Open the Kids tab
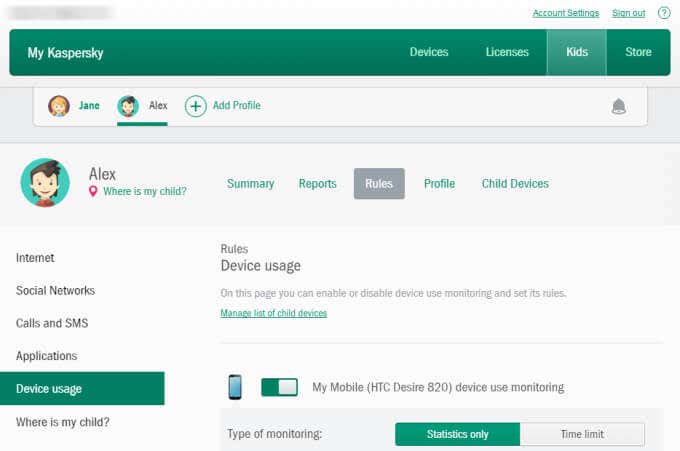 (x=577, y=52)
